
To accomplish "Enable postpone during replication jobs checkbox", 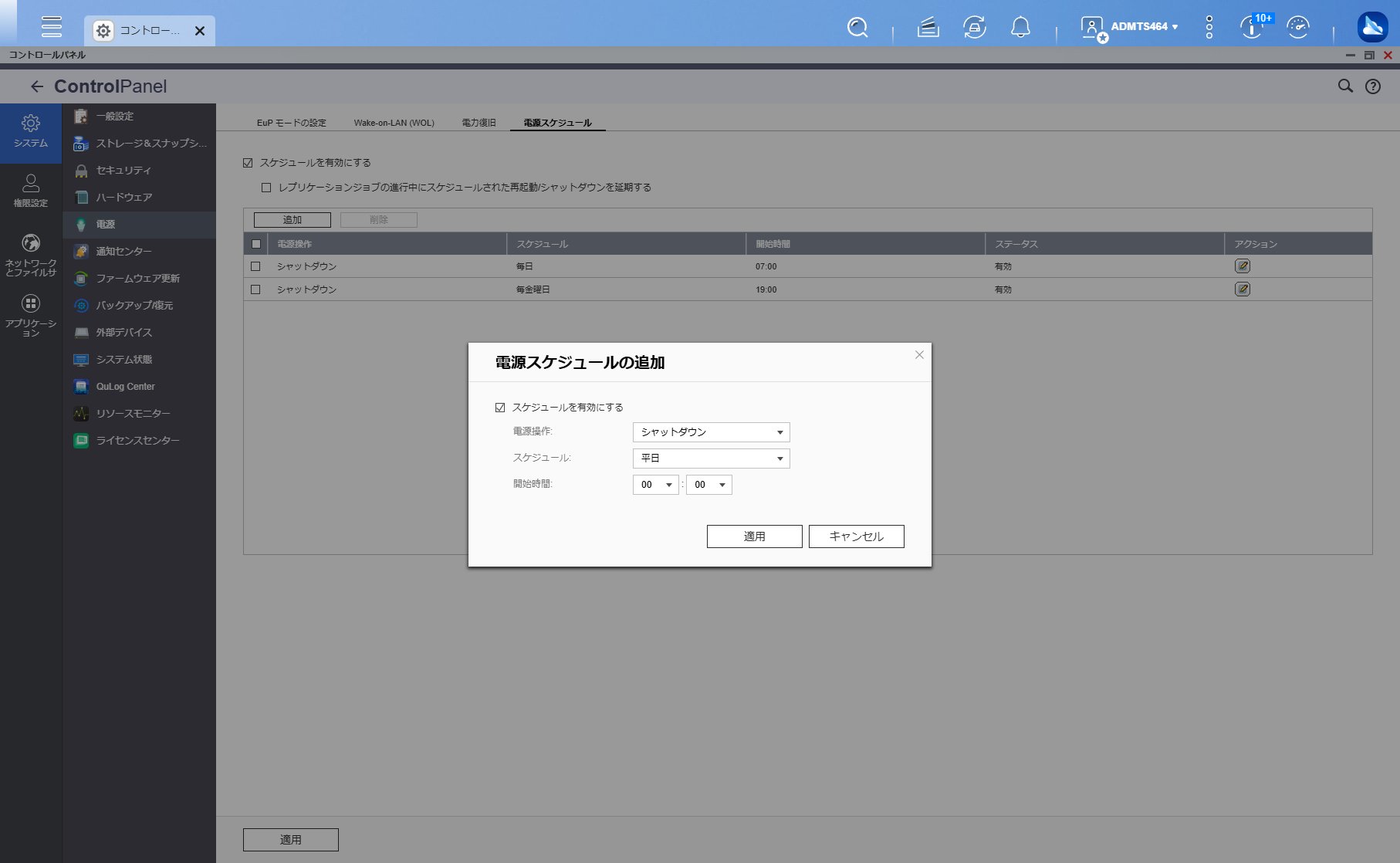I will (266, 188).
